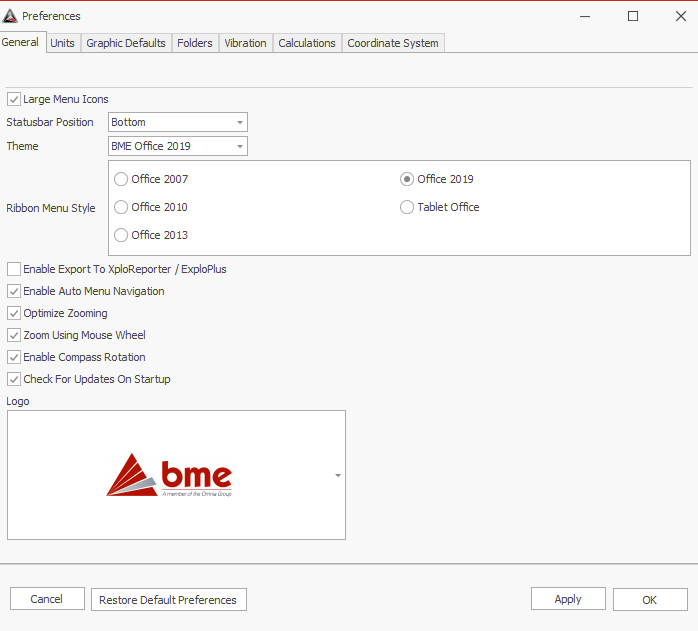This screenshot has height=631, width=698.
Task: Maximize the Preferences window
Action: [x=633, y=16]
